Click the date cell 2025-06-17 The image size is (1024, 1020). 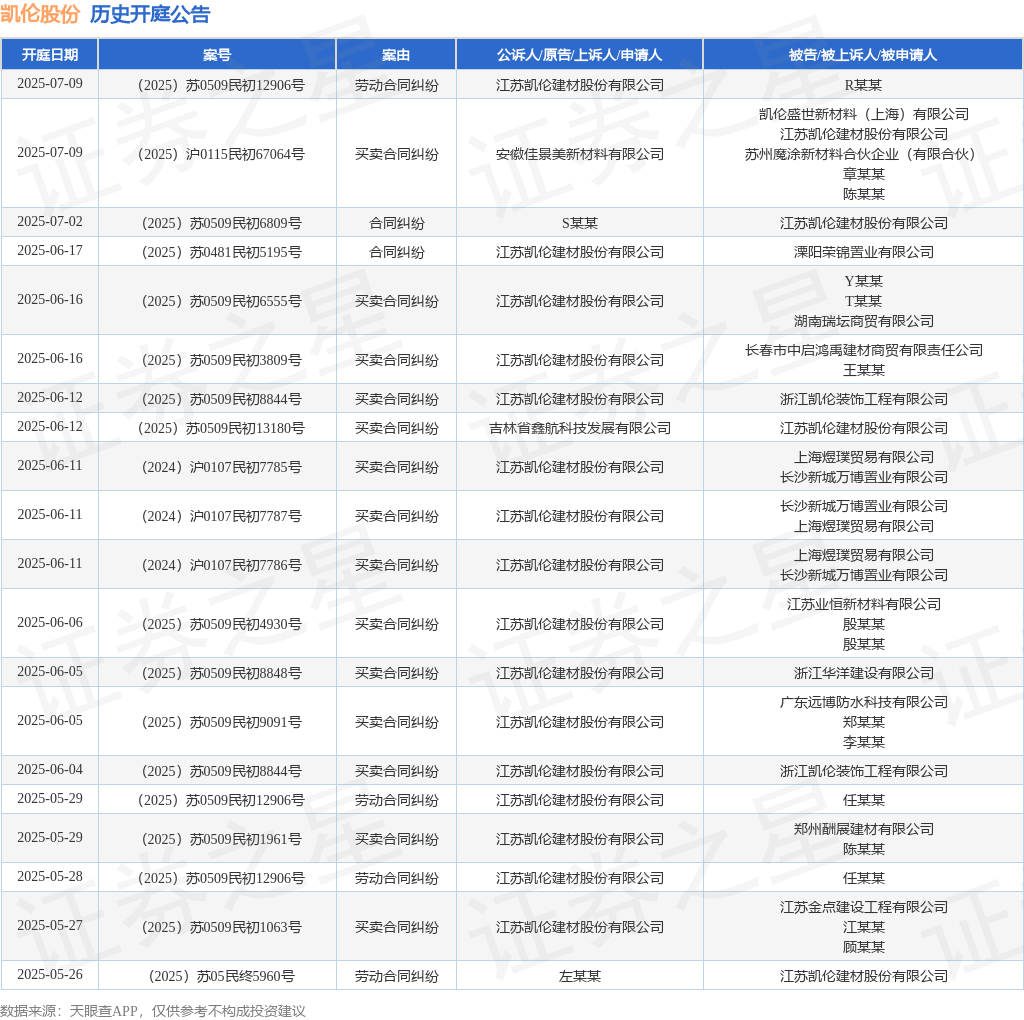(50, 251)
